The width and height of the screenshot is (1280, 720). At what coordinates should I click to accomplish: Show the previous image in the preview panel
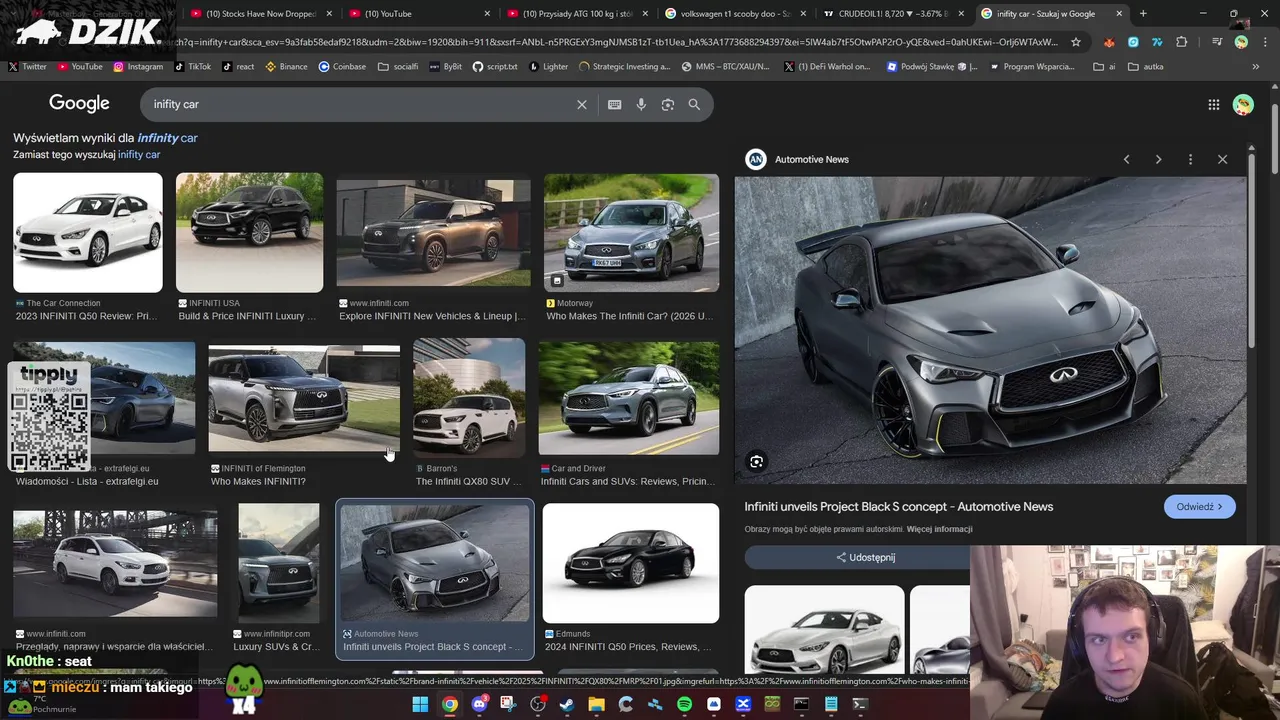1126,159
